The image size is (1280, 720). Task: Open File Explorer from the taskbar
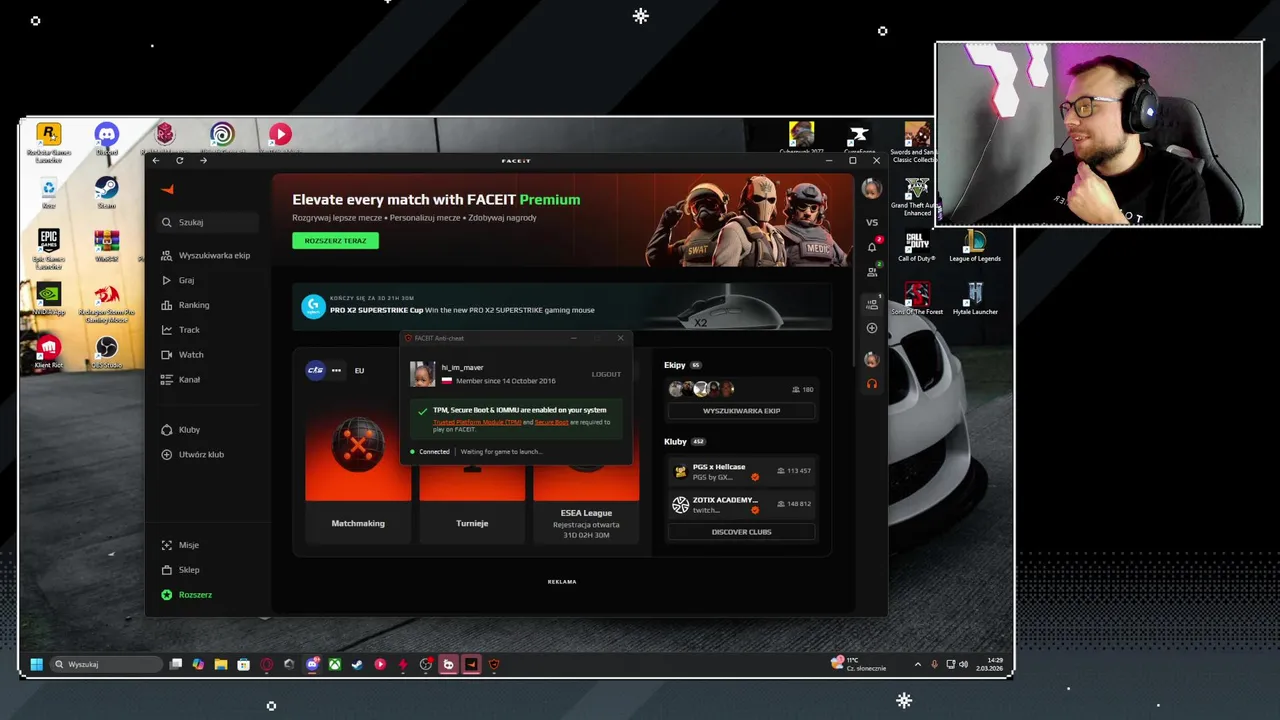221,664
